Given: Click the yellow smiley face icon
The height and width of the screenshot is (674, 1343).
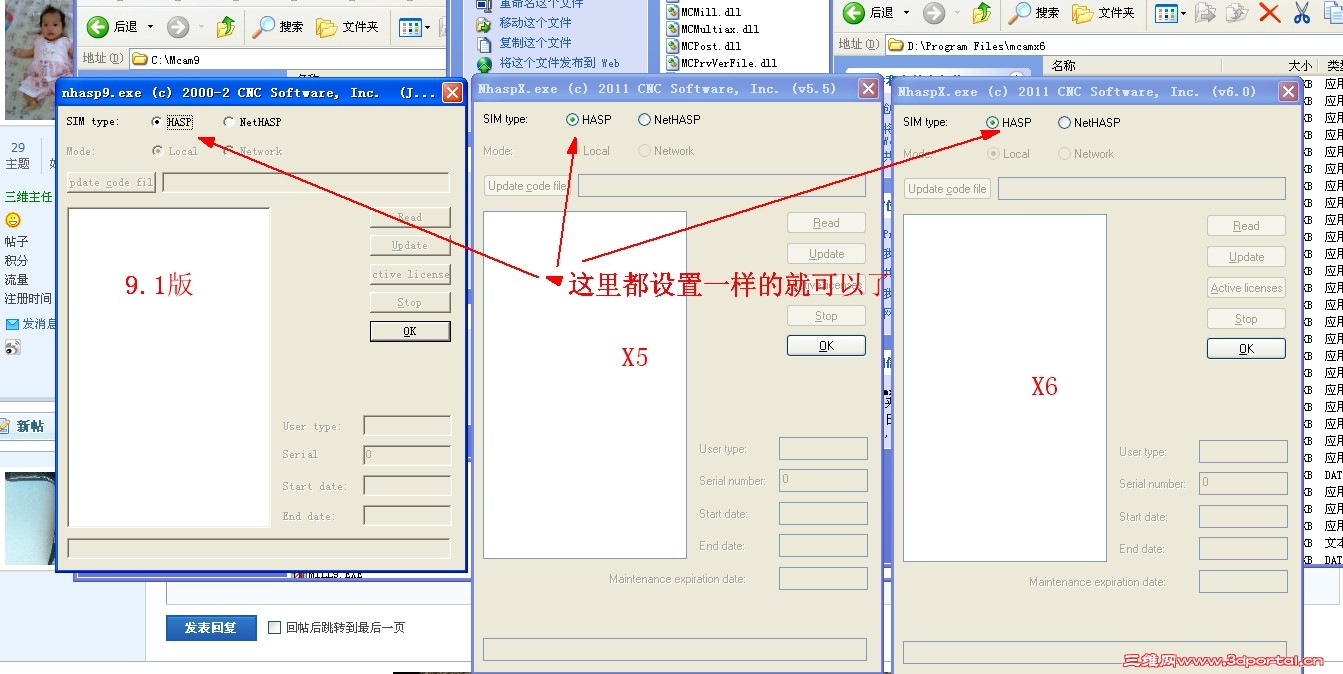Looking at the screenshot, I should coord(13,220).
